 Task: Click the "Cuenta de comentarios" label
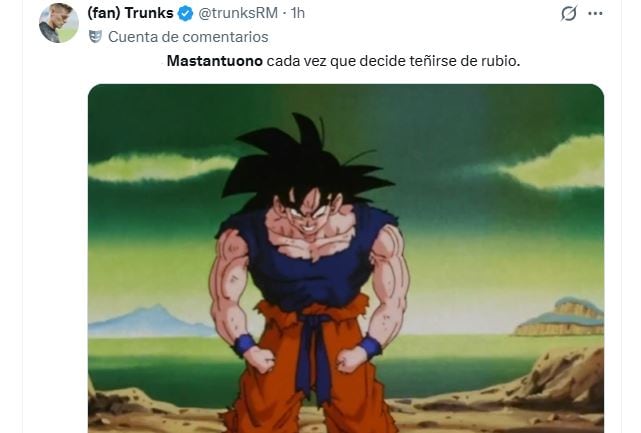click(x=188, y=37)
